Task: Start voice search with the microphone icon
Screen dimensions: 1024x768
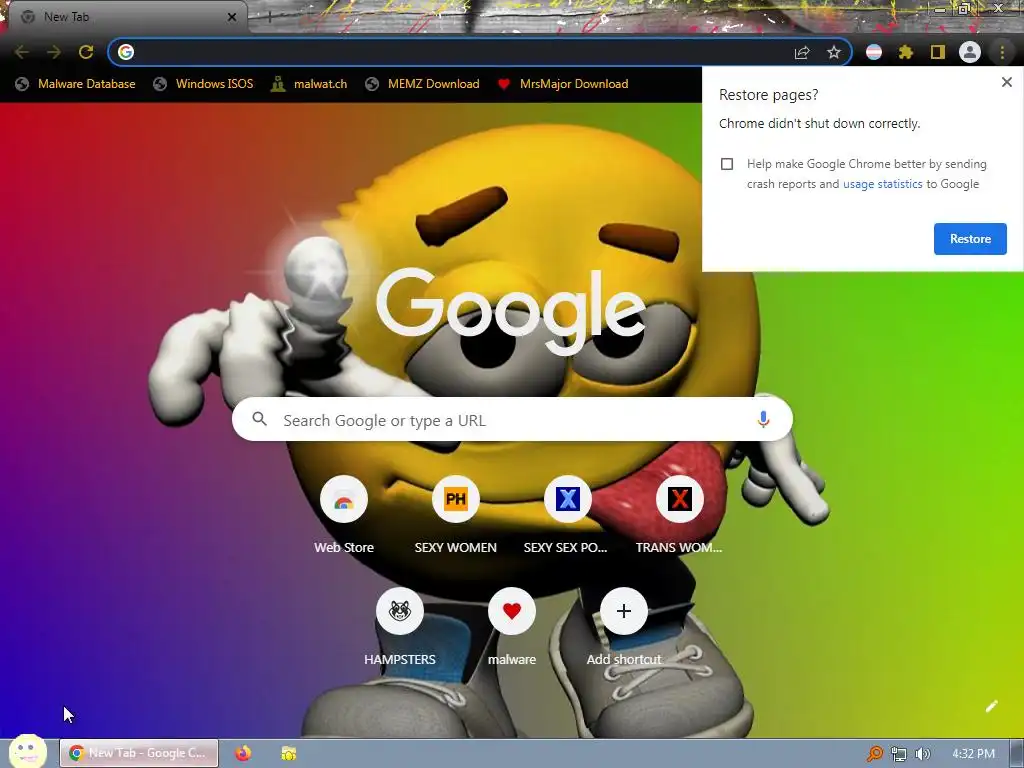Action: (763, 419)
